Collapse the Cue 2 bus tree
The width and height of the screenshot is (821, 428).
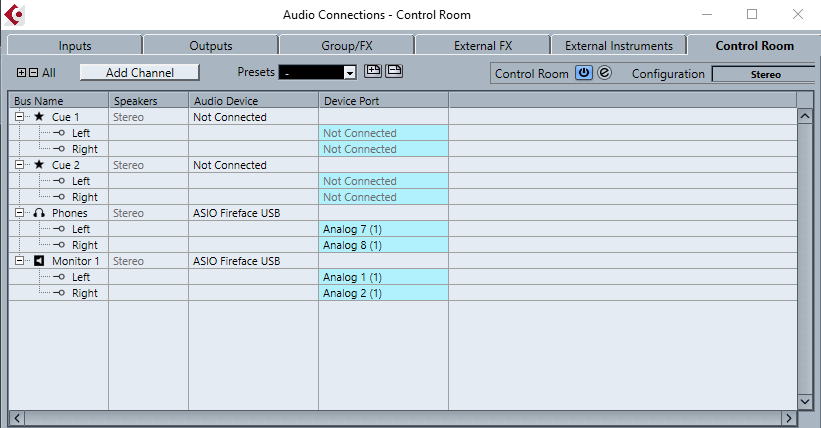pyautogui.click(x=21, y=165)
